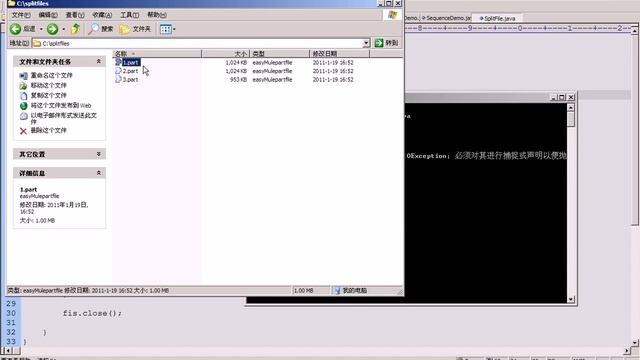Viewport: 640px width, 360px height.
Task: Click the e-mail envelope icon in task pane
Action: coord(24,116)
